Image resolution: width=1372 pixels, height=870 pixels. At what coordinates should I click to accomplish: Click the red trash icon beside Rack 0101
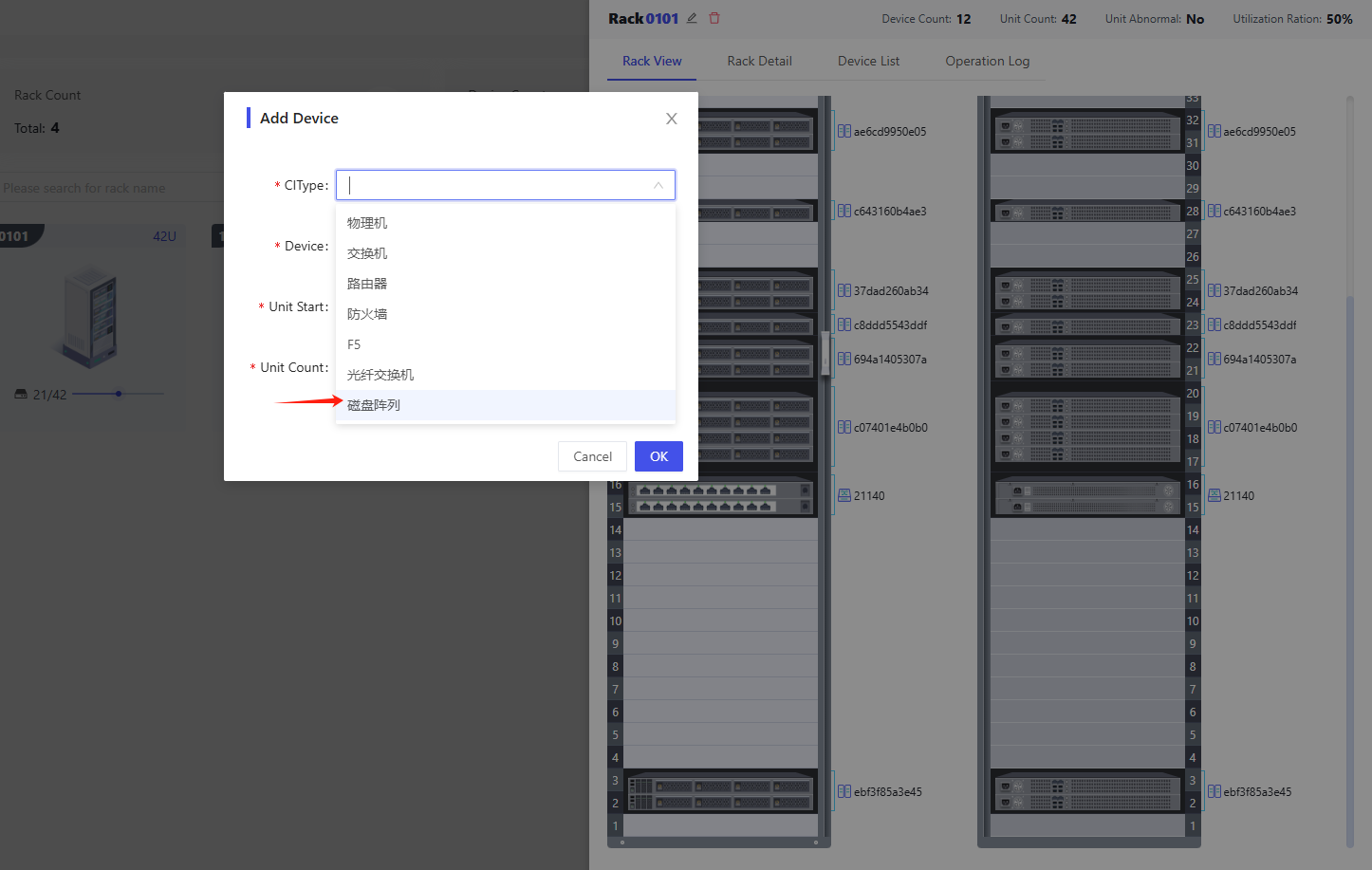coord(714,18)
